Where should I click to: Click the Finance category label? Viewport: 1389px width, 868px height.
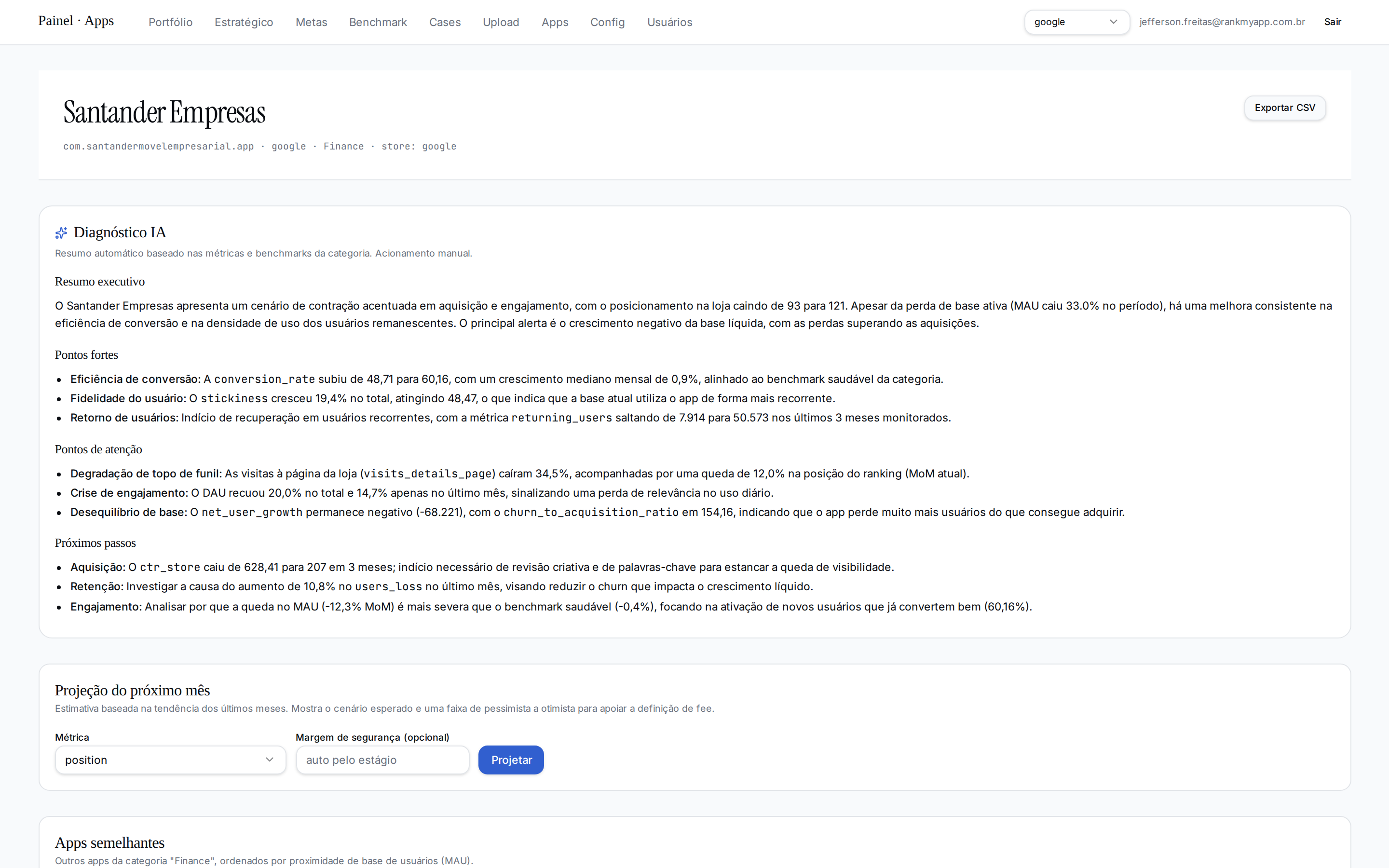343,147
